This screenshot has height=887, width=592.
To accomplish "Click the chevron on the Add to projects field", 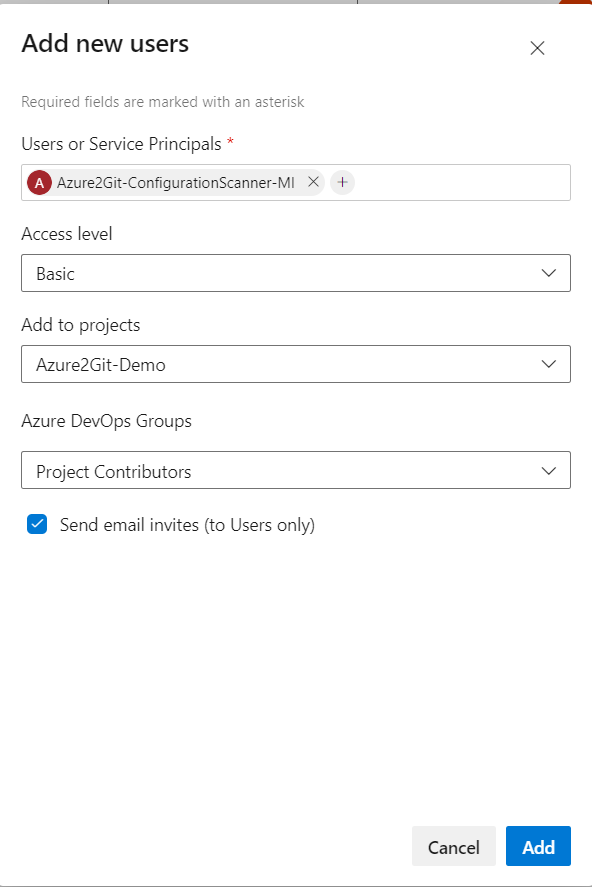I will pyautogui.click(x=548, y=364).
